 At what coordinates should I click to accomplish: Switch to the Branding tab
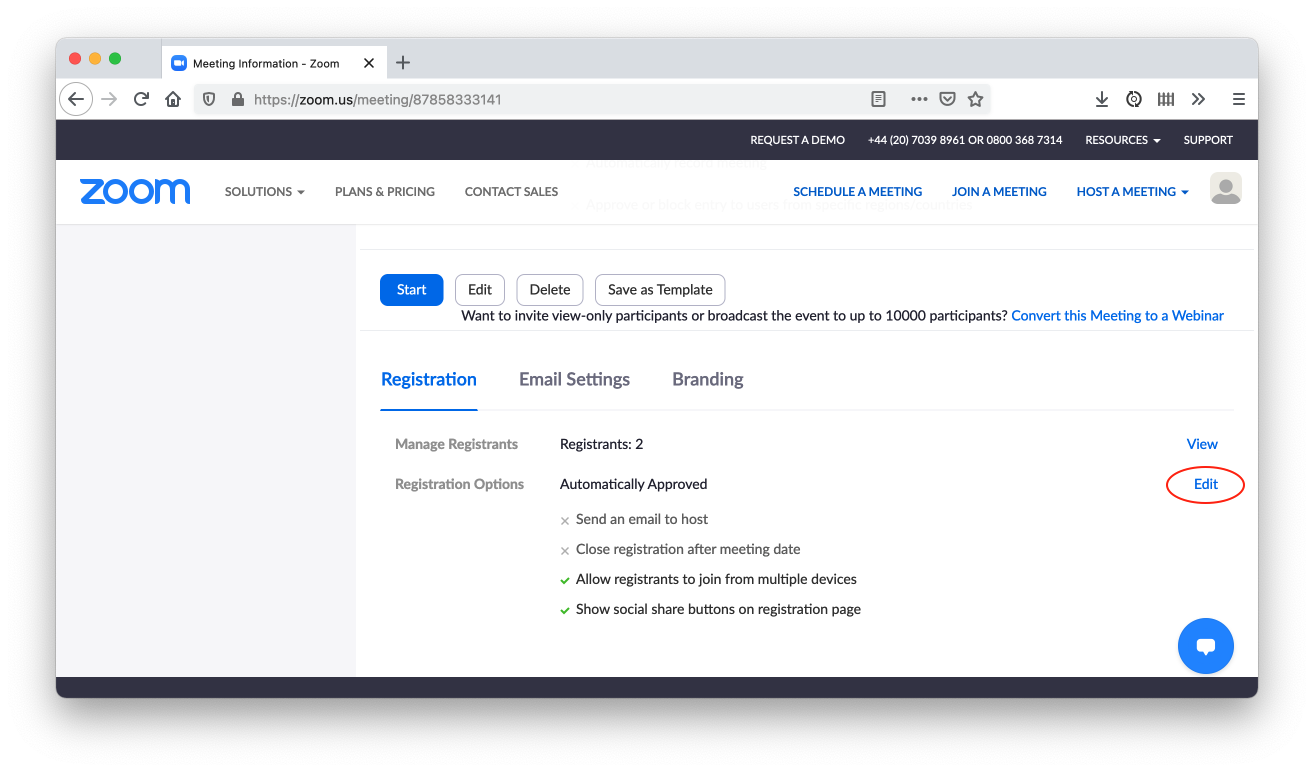(x=707, y=379)
